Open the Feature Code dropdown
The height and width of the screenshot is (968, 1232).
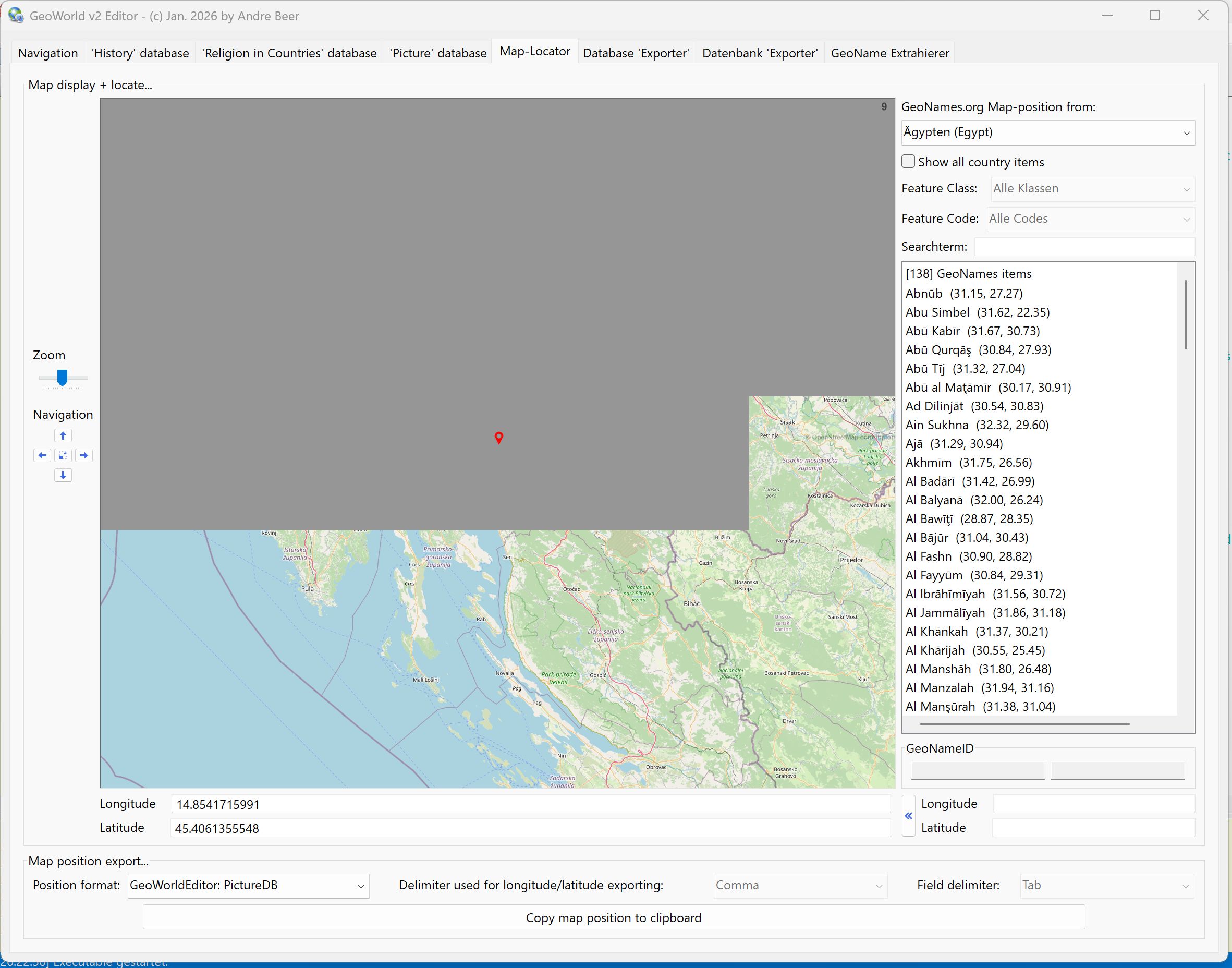click(1090, 220)
